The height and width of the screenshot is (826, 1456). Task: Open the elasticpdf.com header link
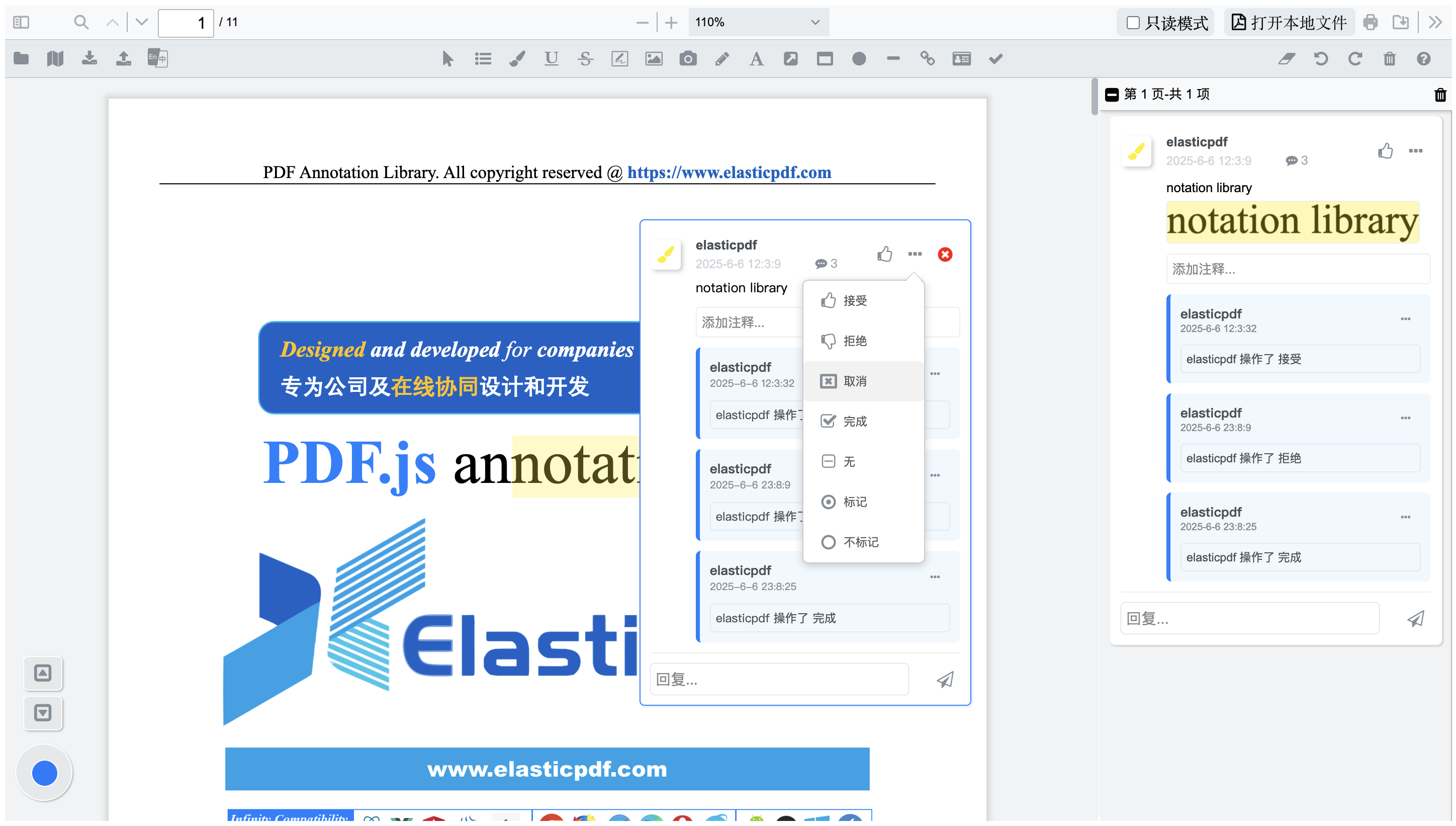pyautogui.click(x=729, y=173)
